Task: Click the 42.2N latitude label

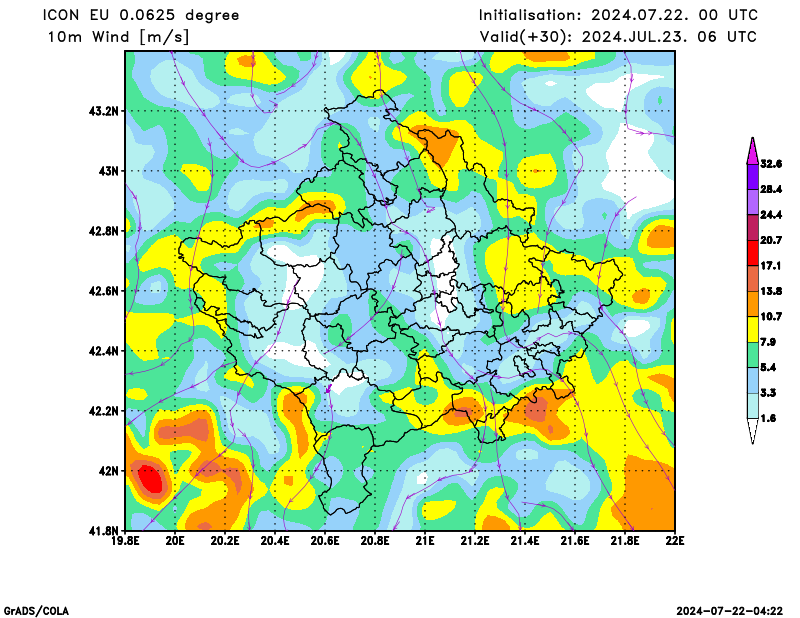Action: 104,411
